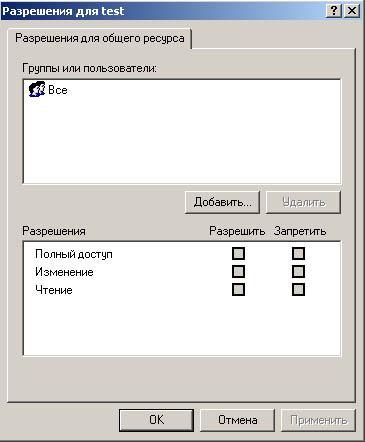
Task: Tick the Разрешить checkbox for Чтение
Action: (x=238, y=290)
